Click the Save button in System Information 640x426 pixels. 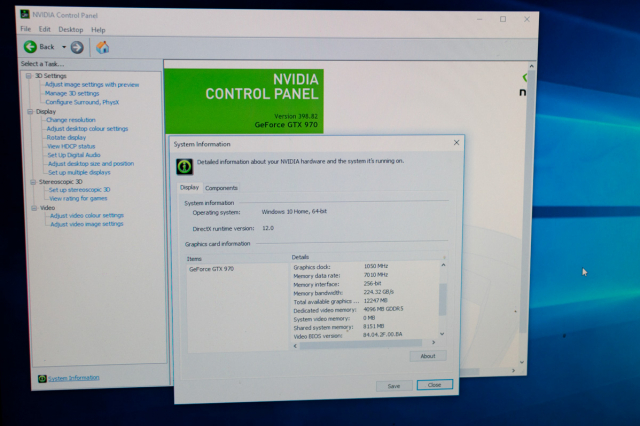tap(393, 385)
